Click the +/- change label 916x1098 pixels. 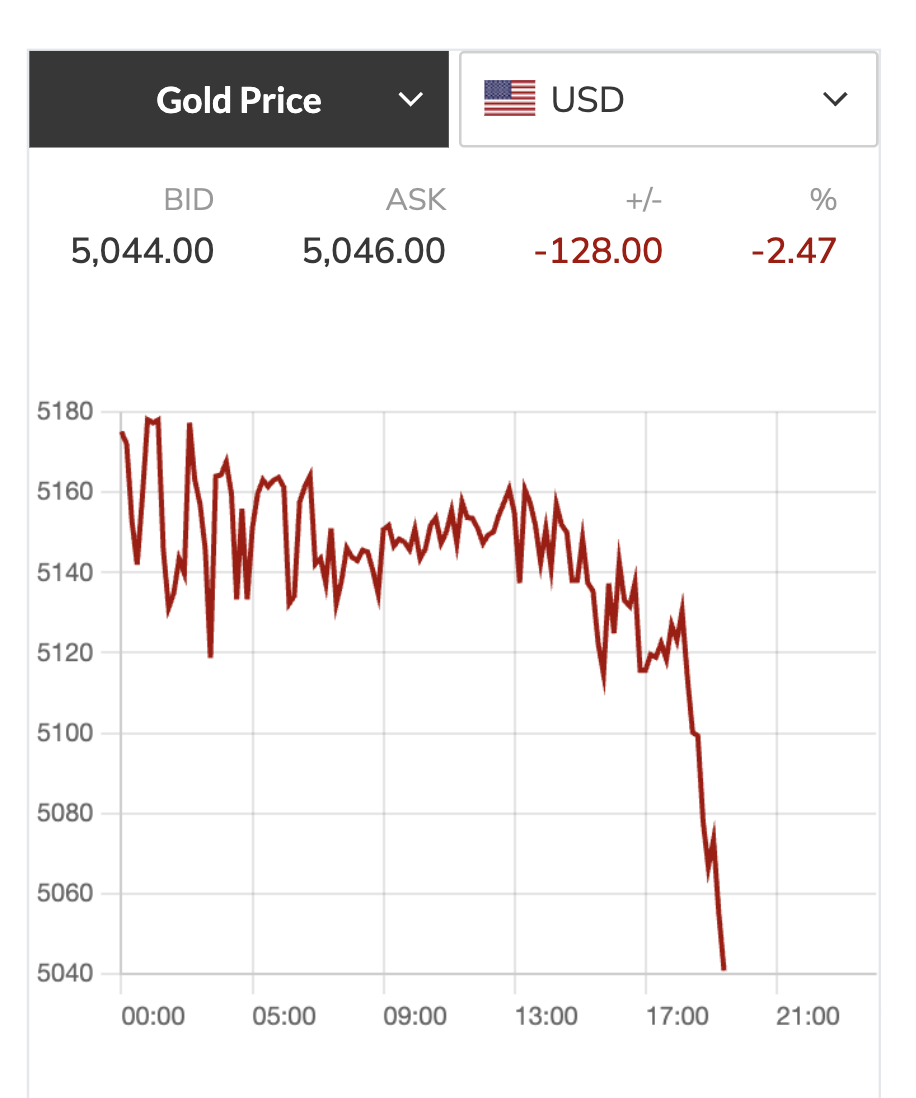click(x=644, y=200)
